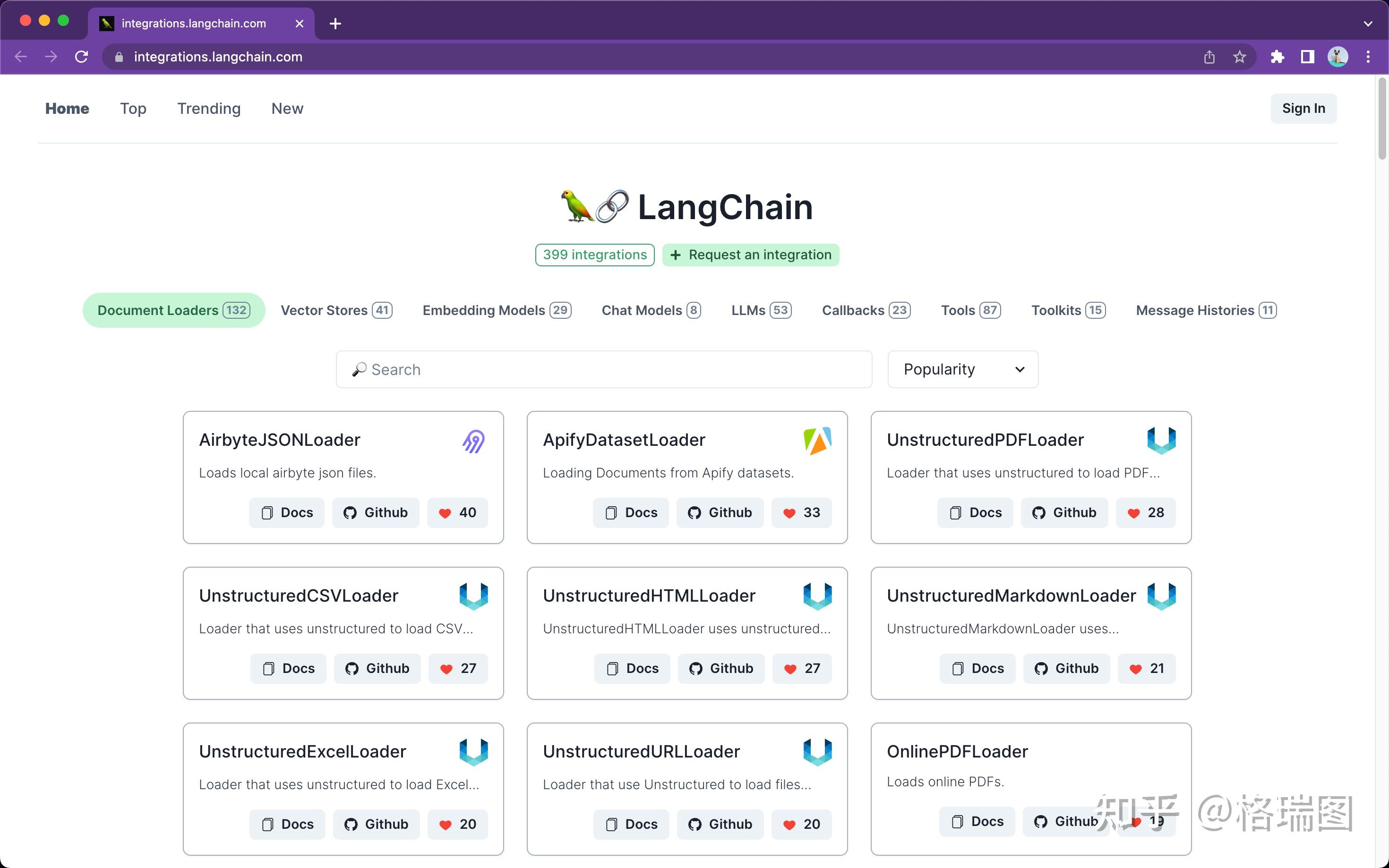Click the Sign In button
This screenshot has width=1389, height=868.
[x=1303, y=109]
